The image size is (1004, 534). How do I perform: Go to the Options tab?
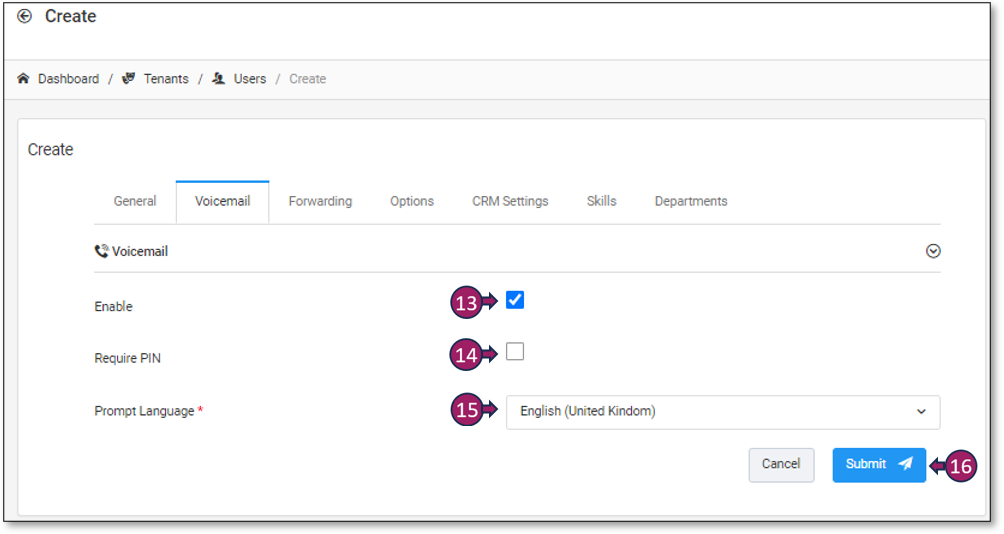(412, 201)
